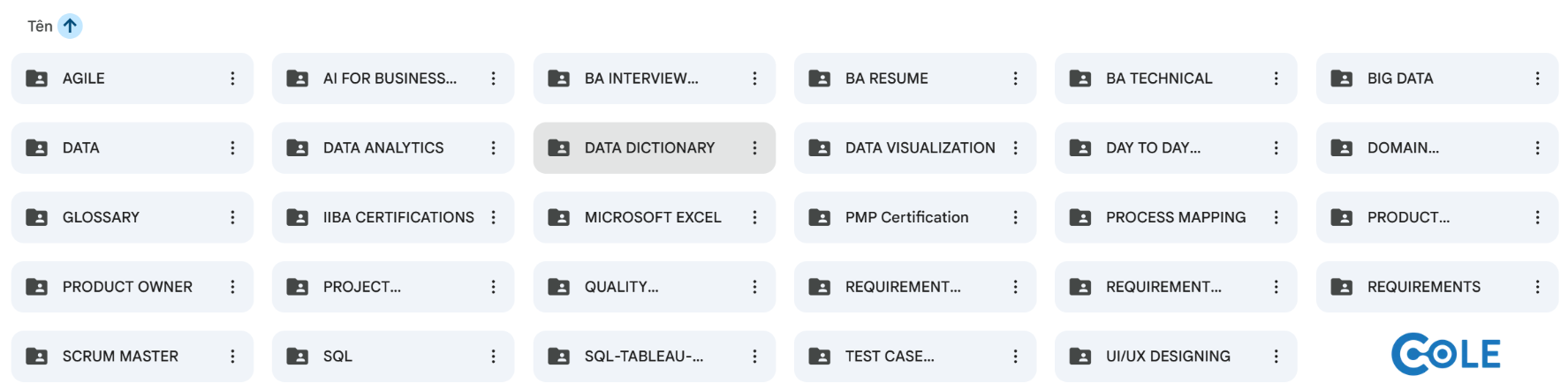Click the PROCESS MAPPING folder icon
The image size is (1568, 391).
1080,217
